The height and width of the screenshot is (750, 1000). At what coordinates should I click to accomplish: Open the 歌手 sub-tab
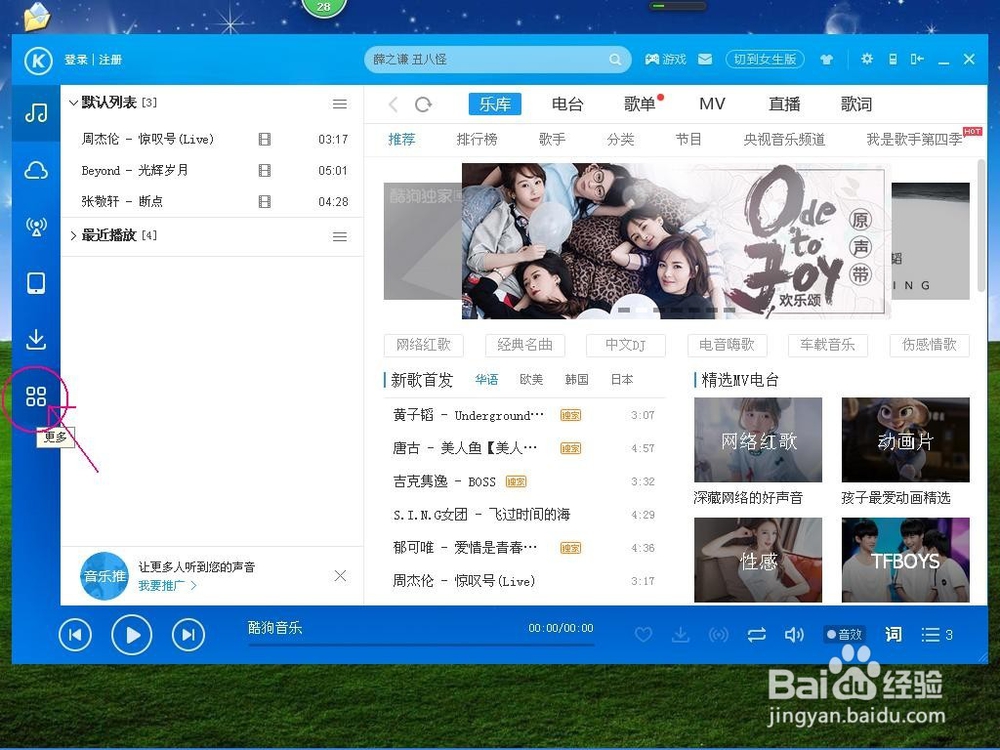[552, 140]
